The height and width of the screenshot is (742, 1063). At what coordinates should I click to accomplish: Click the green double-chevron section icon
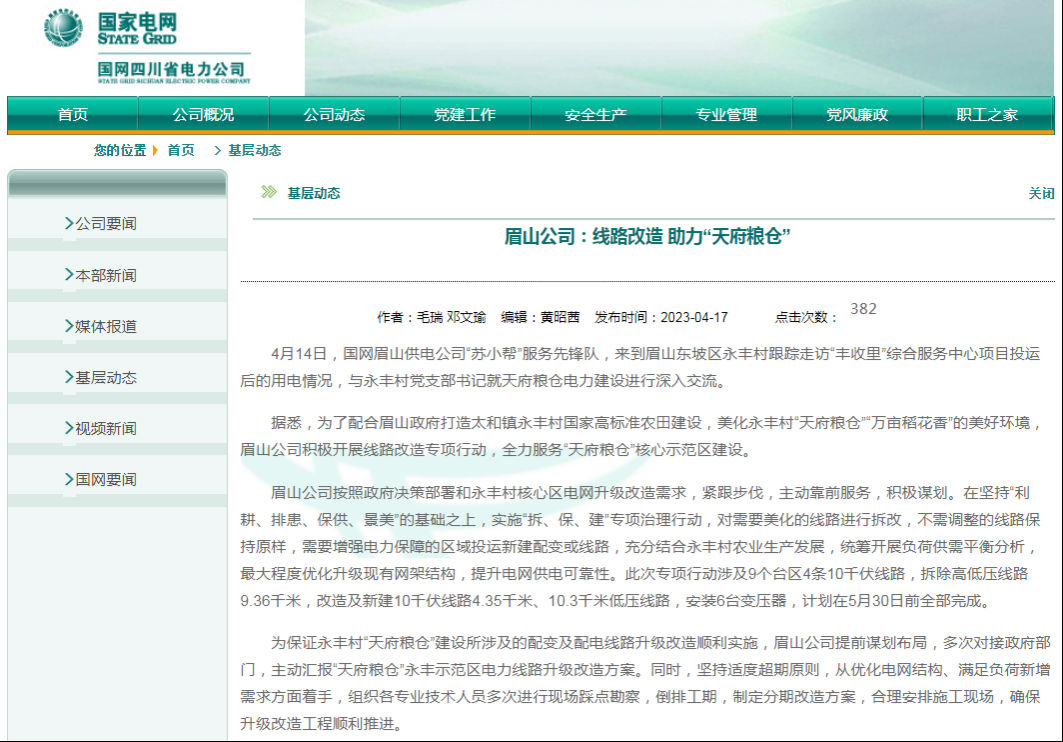268,193
